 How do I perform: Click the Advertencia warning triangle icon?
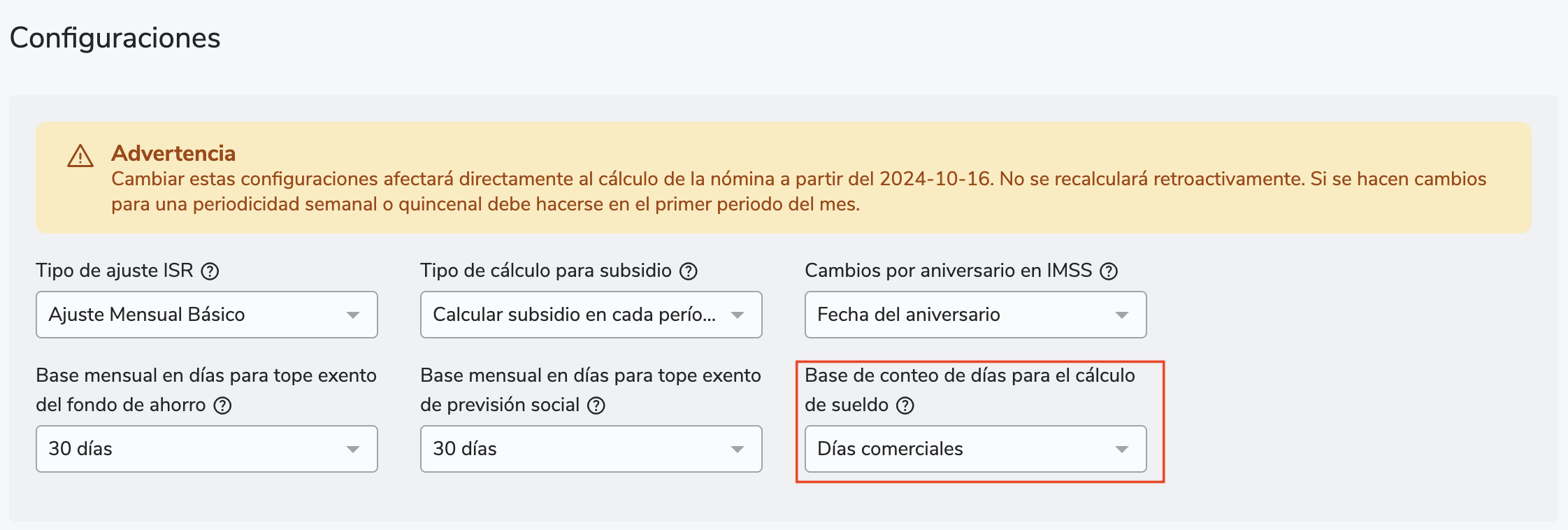(x=80, y=156)
